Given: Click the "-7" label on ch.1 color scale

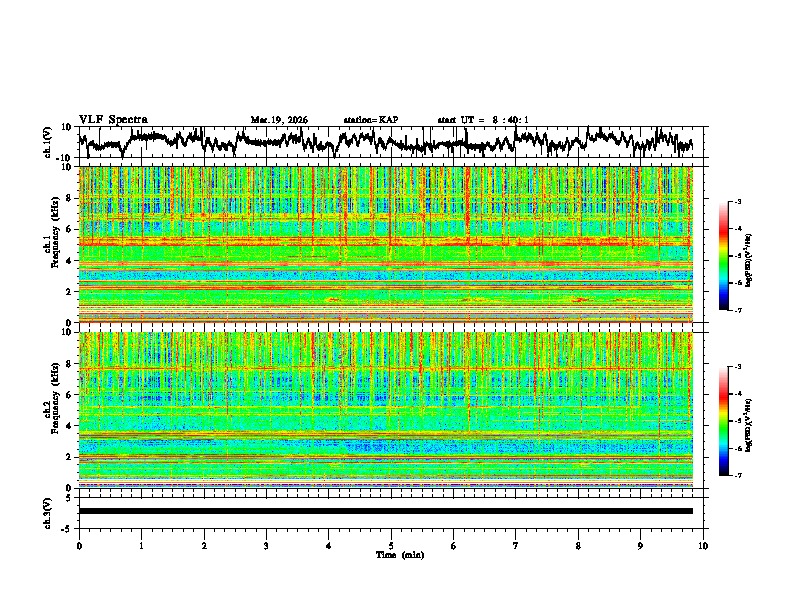Looking at the screenshot, I should tap(738, 310).
